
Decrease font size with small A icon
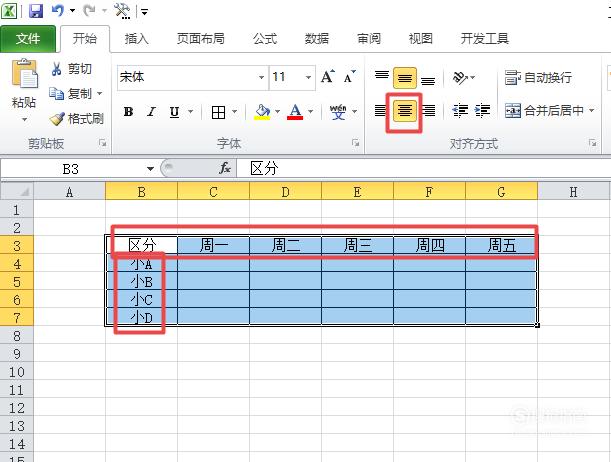(x=350, y=77)
